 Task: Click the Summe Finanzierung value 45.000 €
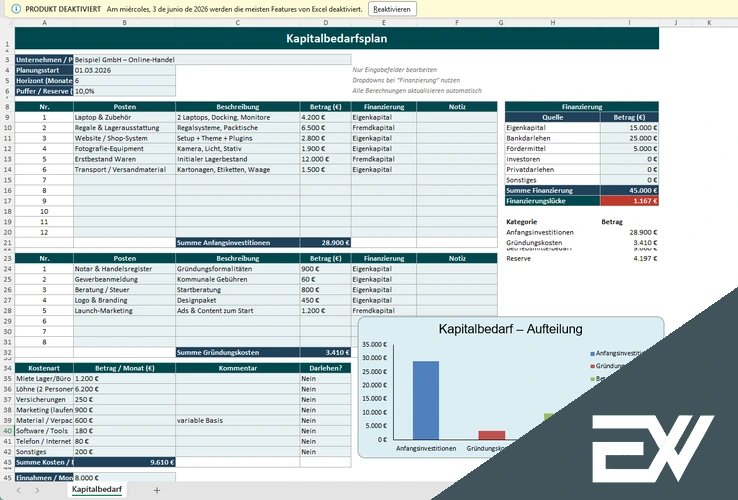click(x=629, y=191)
